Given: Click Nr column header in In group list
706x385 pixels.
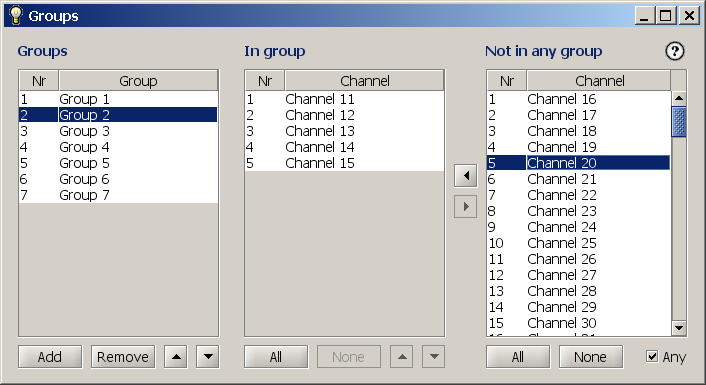Looking at the screenshot, I should pos(265,81).
